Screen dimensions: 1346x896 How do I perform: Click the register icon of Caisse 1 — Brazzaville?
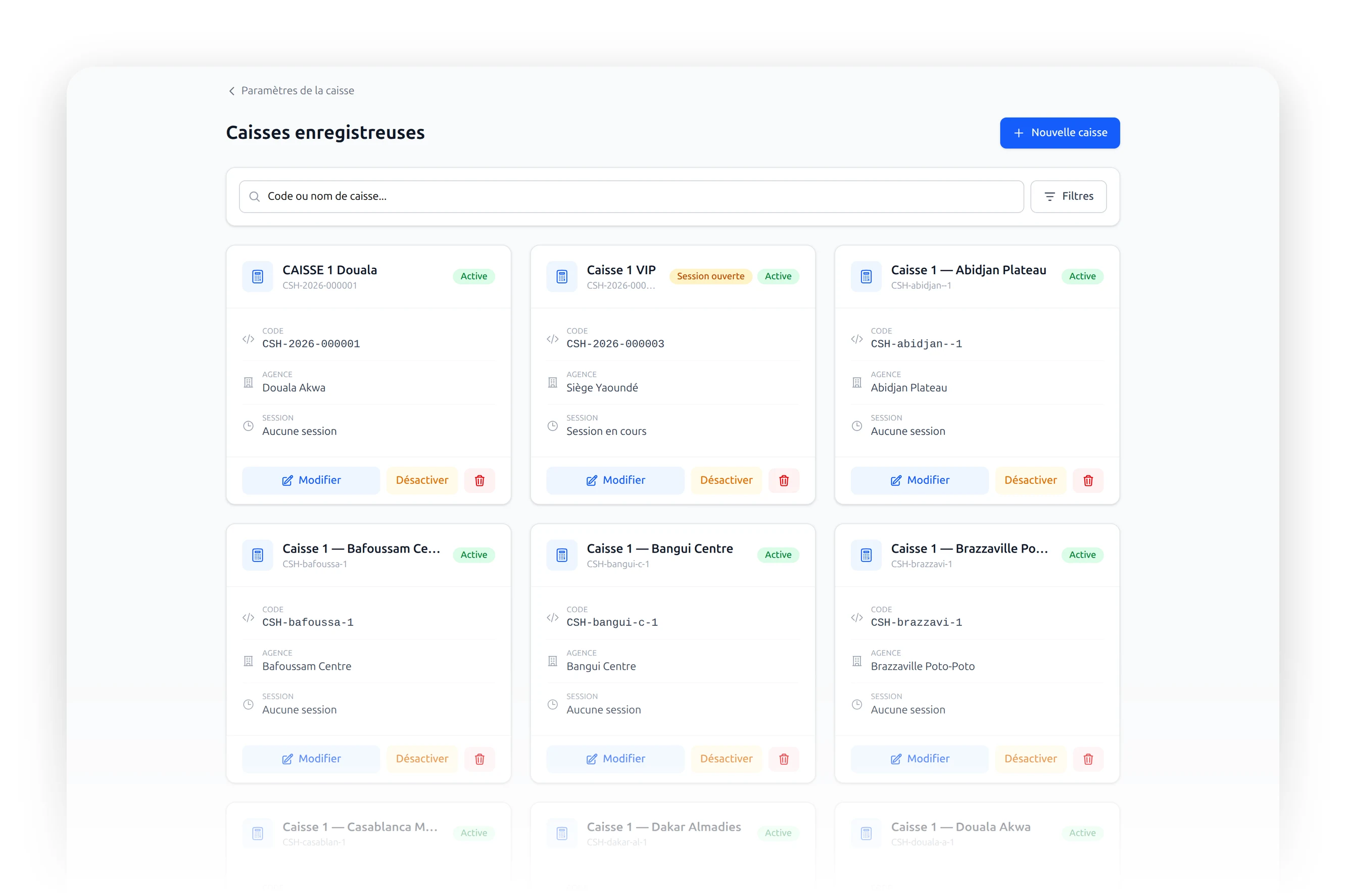[866, 555]
